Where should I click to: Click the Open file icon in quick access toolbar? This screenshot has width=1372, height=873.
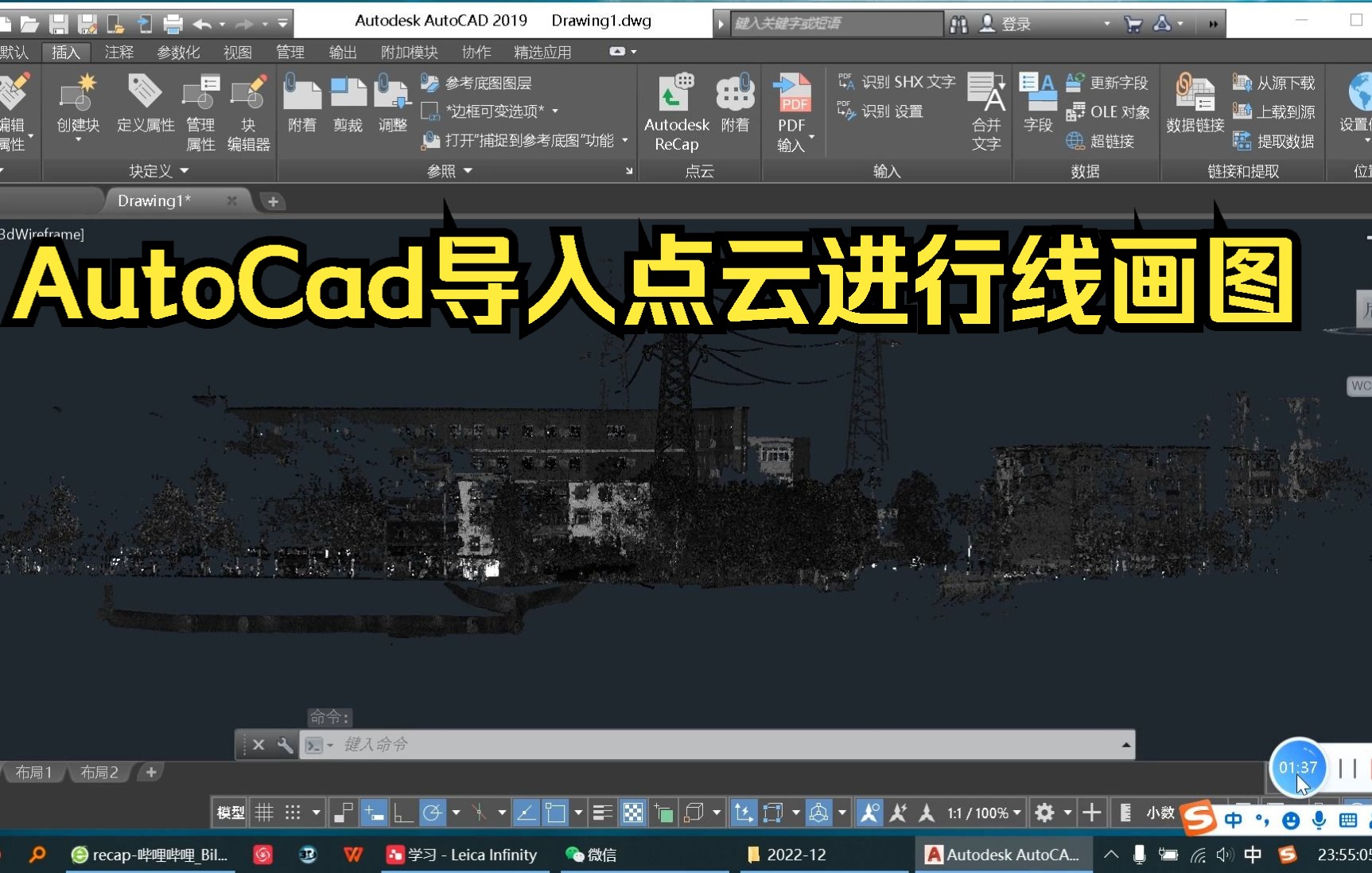pyautogui.click(x=29, y=24)
